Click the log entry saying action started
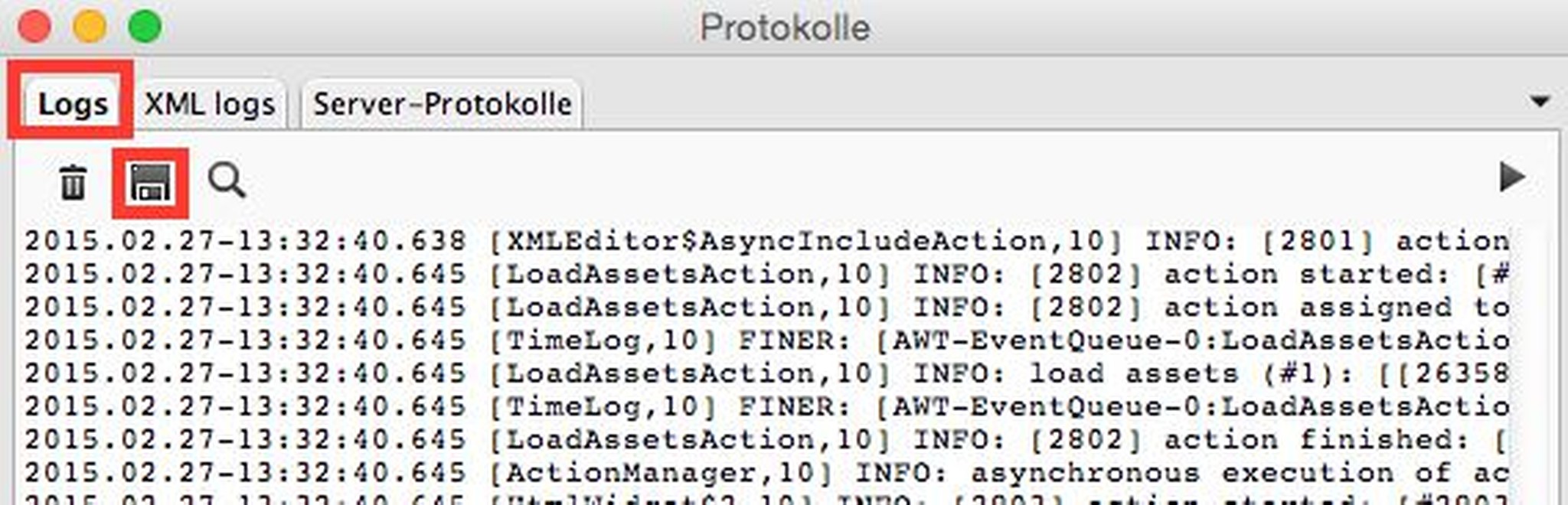 point(766,274)
